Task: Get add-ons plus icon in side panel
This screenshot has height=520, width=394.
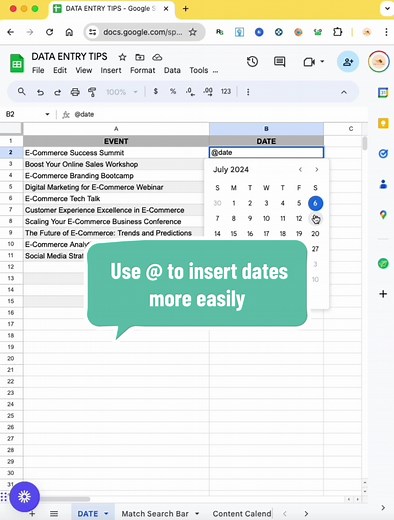Action: coord(383,294)
